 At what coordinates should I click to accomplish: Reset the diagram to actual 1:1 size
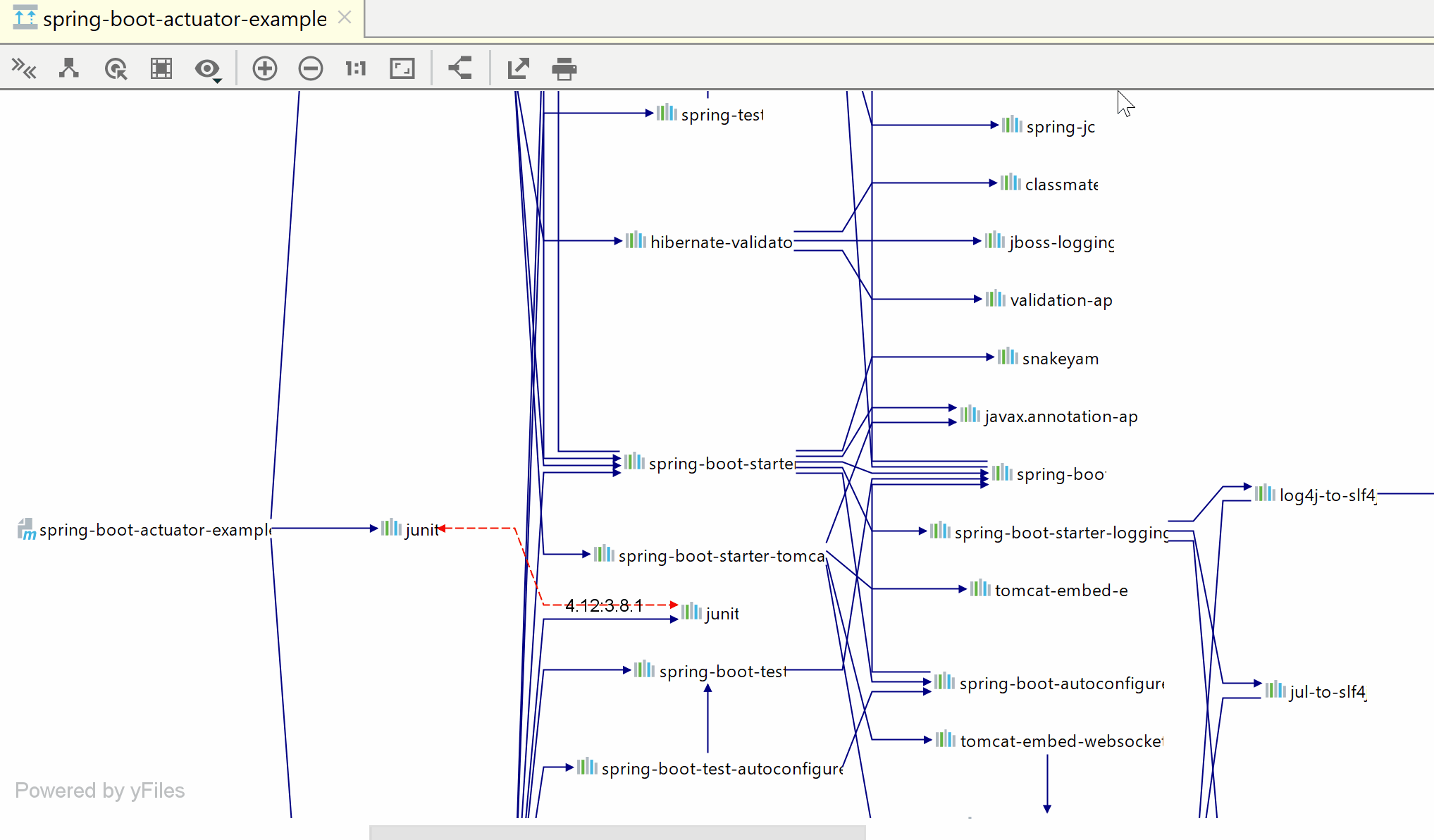click(x=355, y=68)
